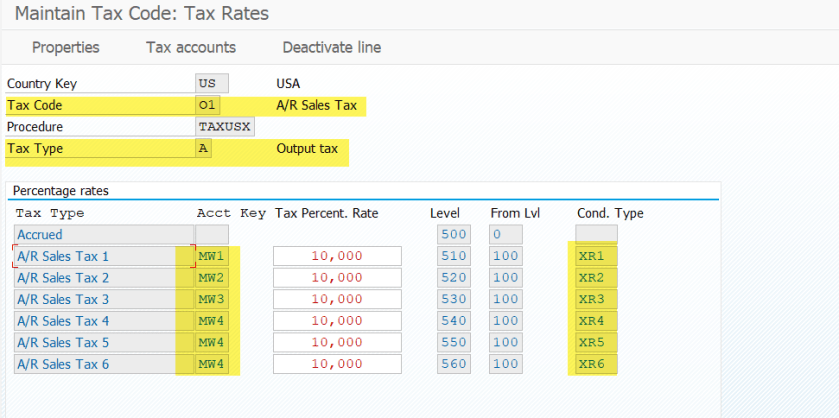Click condition type XR1 cell
The image size is (839, 418).
pos(596,256)
